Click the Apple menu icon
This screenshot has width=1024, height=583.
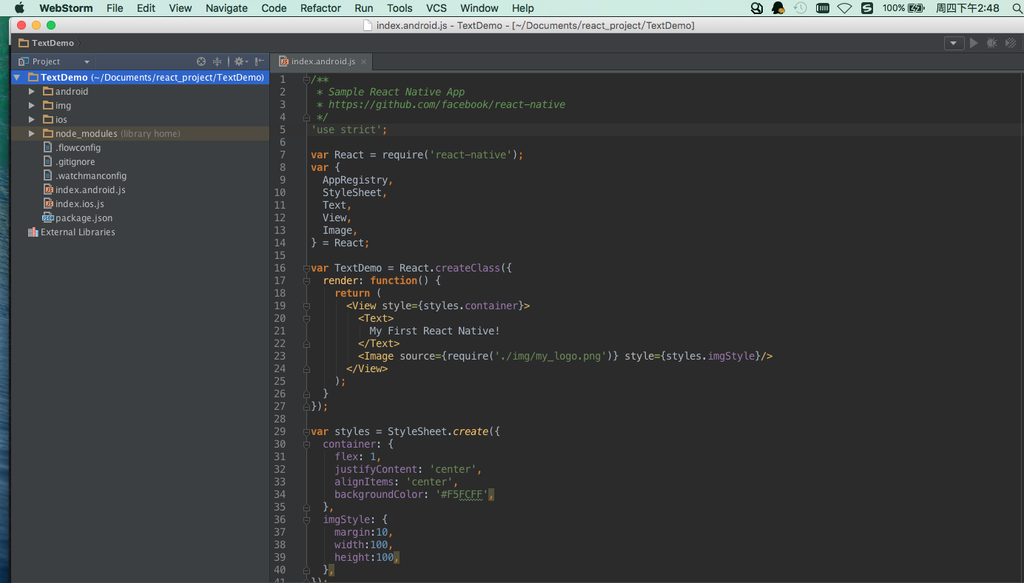pyautogui.click(x=20, y=8)
